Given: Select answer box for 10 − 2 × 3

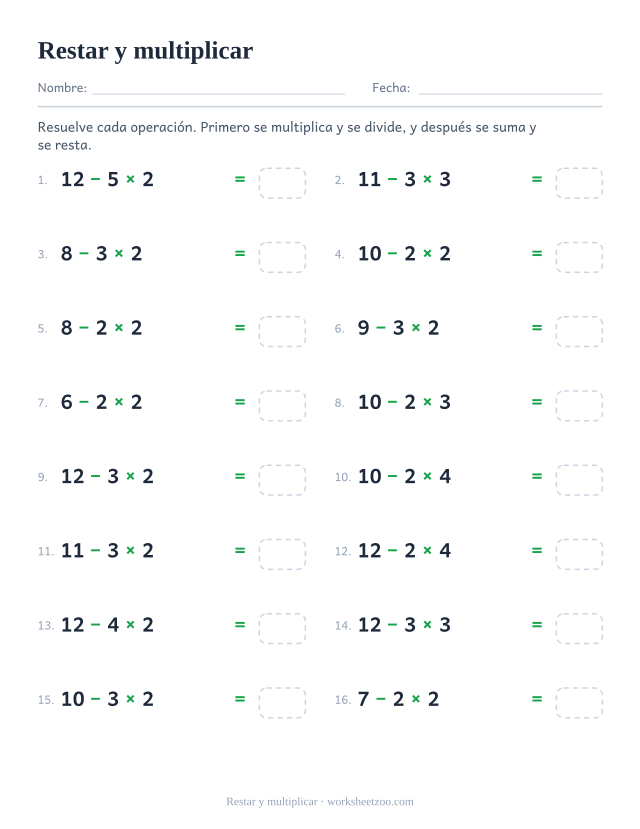Looking at the screenshot, I should 579,406.
